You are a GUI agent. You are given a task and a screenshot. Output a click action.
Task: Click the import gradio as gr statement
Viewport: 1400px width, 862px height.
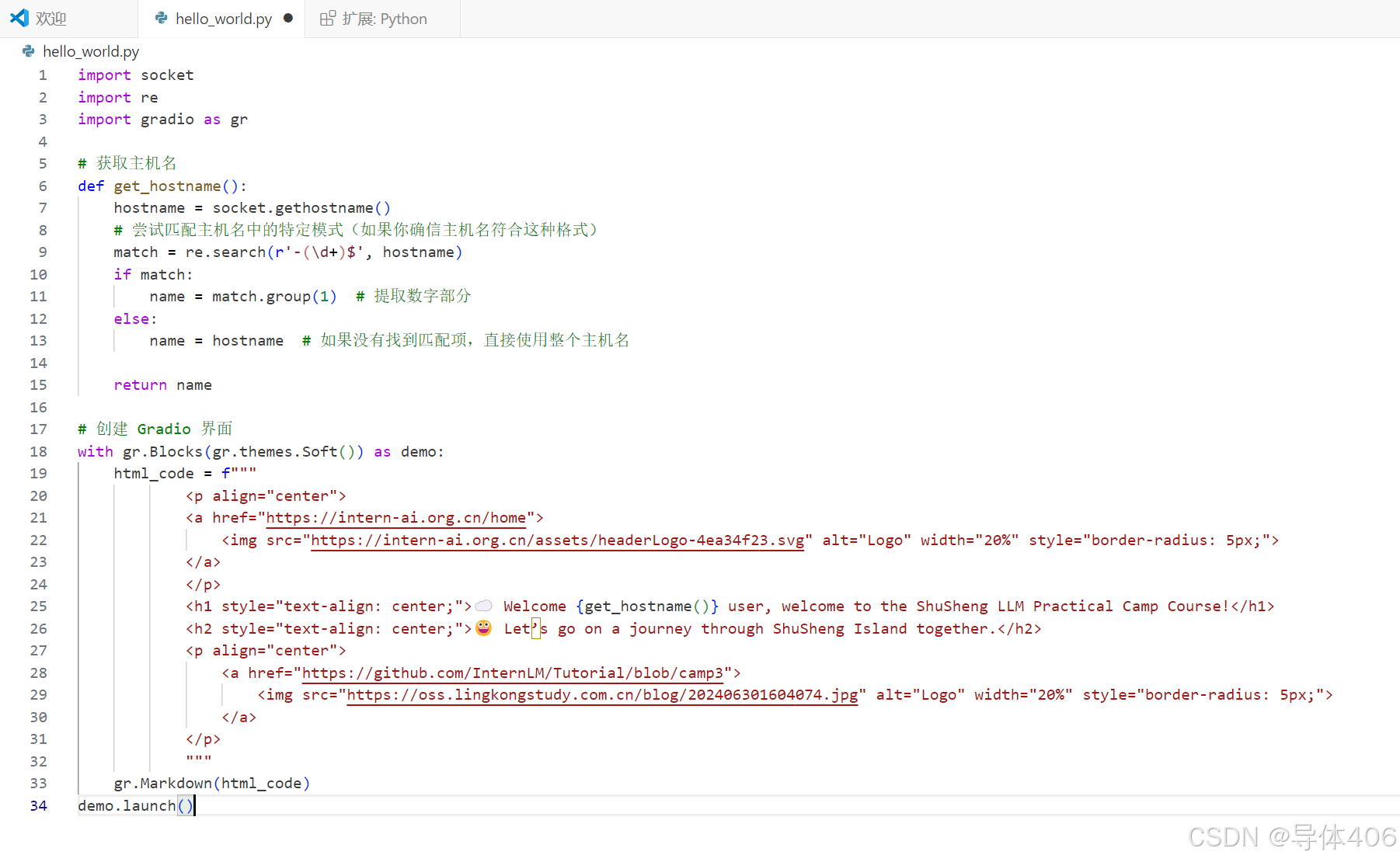click(x=162, y=119)
